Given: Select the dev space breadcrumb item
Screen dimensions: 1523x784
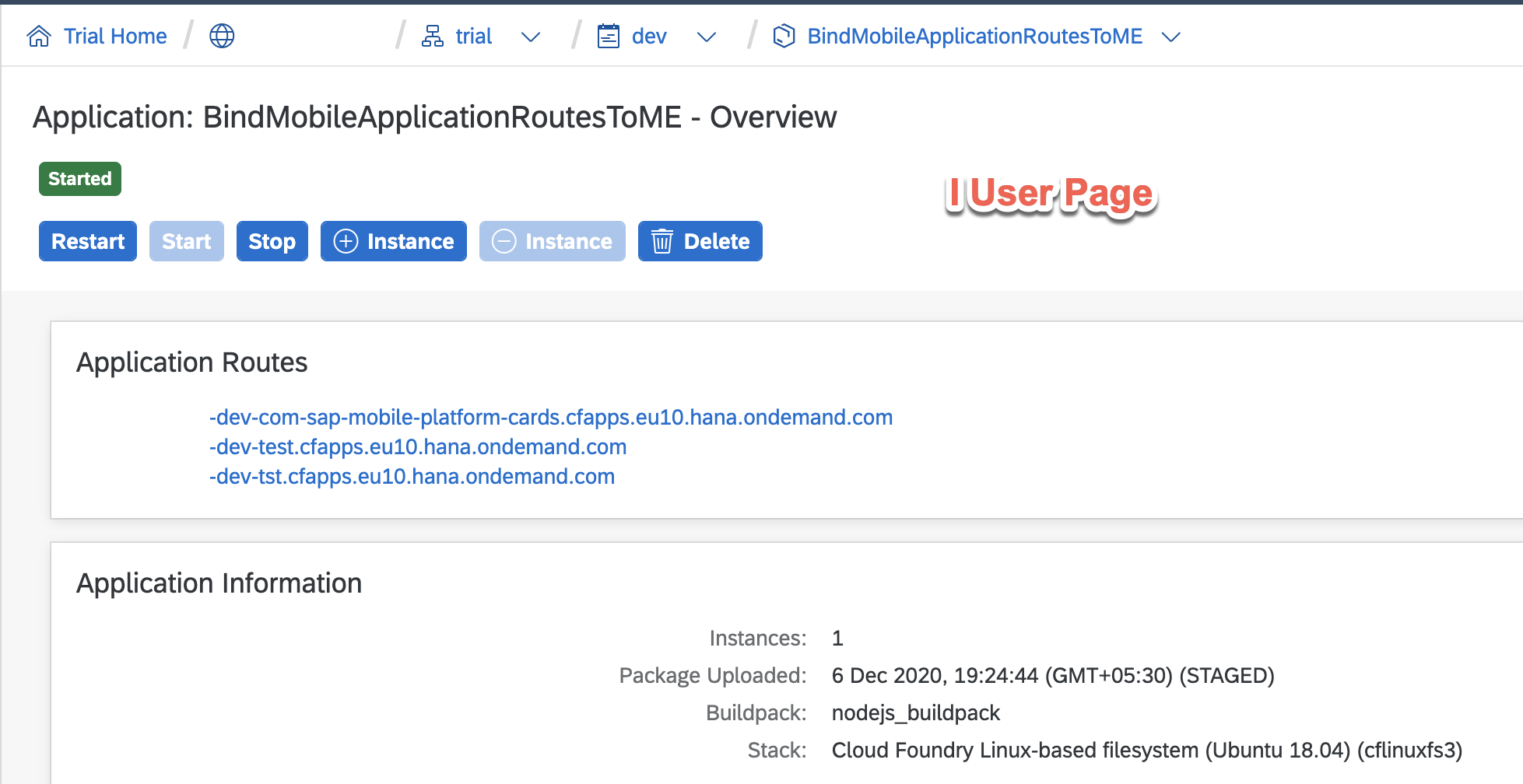Looking at the screenshot, I should 649,37.
